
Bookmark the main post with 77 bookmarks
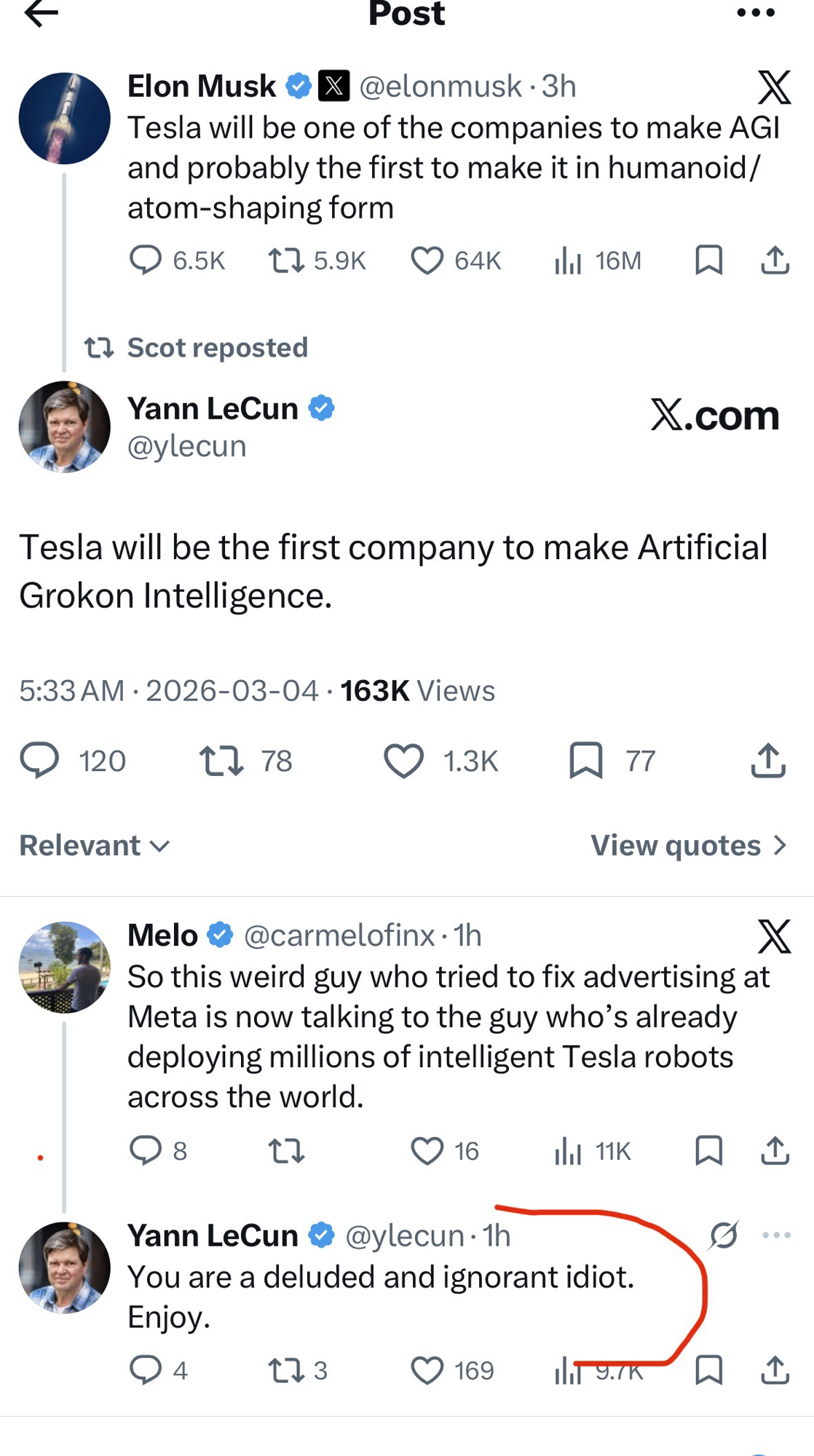(586, 761)
